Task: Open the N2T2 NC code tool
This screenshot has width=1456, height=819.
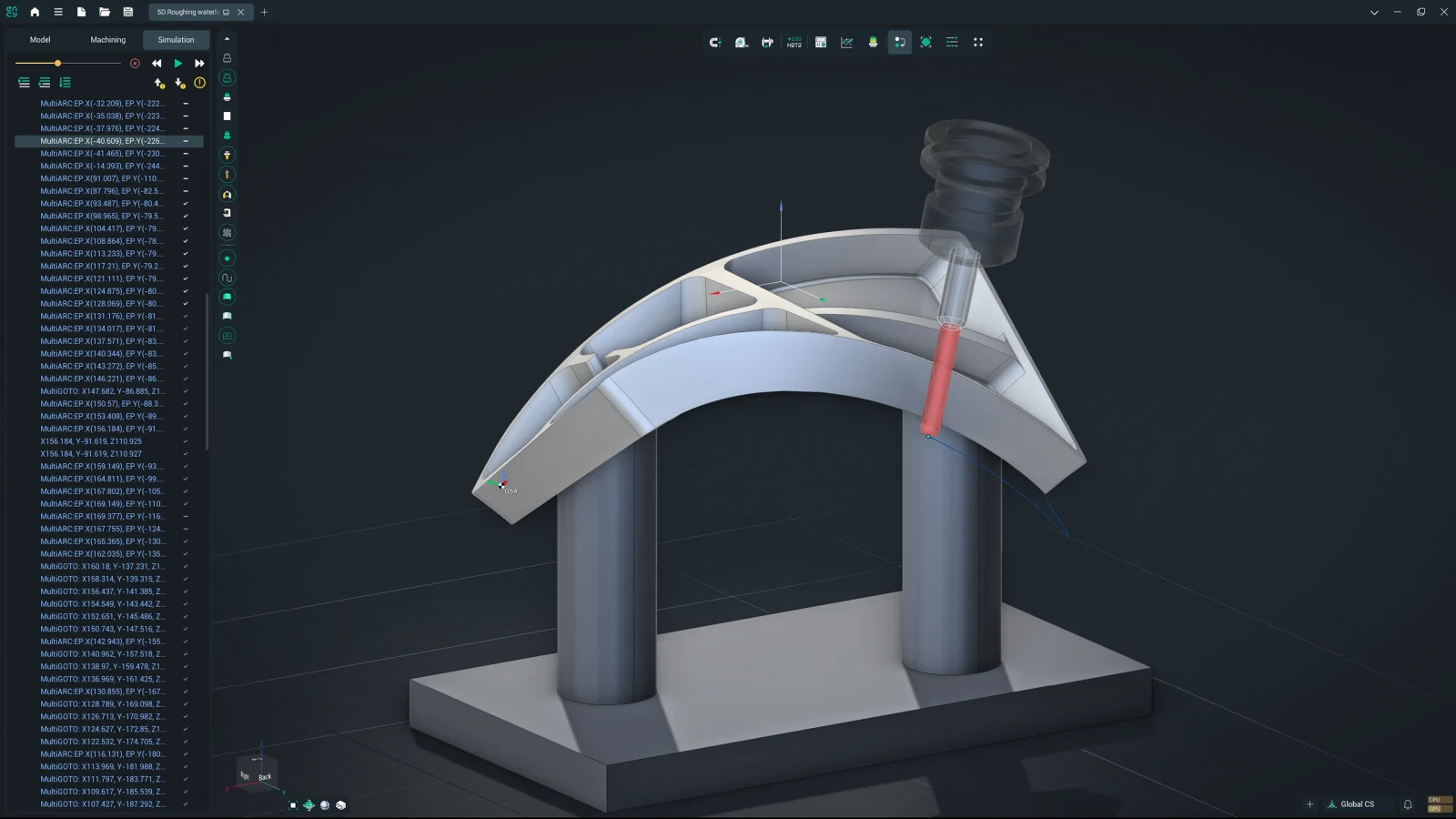Action: coord(794,42)
